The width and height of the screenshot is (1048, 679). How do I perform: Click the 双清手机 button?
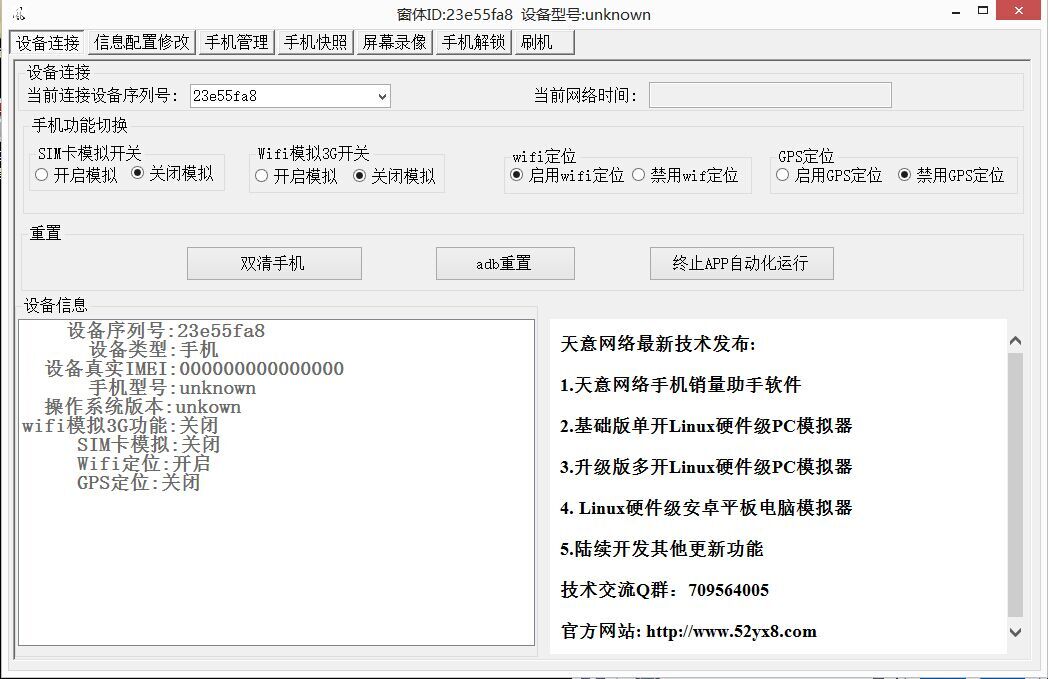(273, 263)
